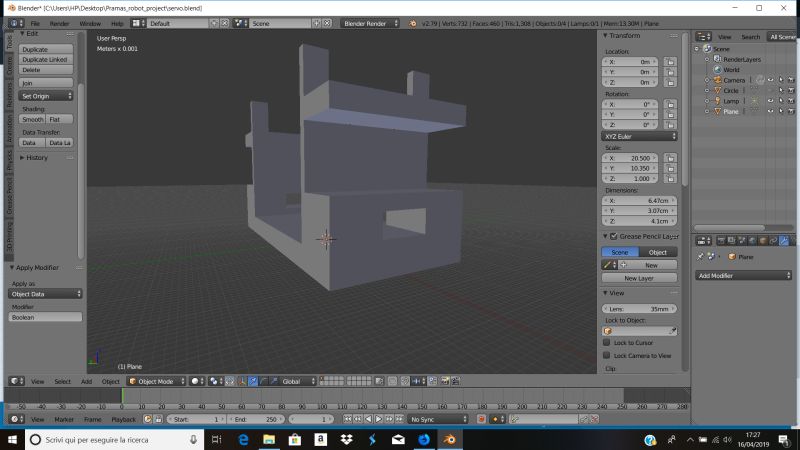Toggle lock on Location X
Screen dimensions: 800x450
(670, 62)
